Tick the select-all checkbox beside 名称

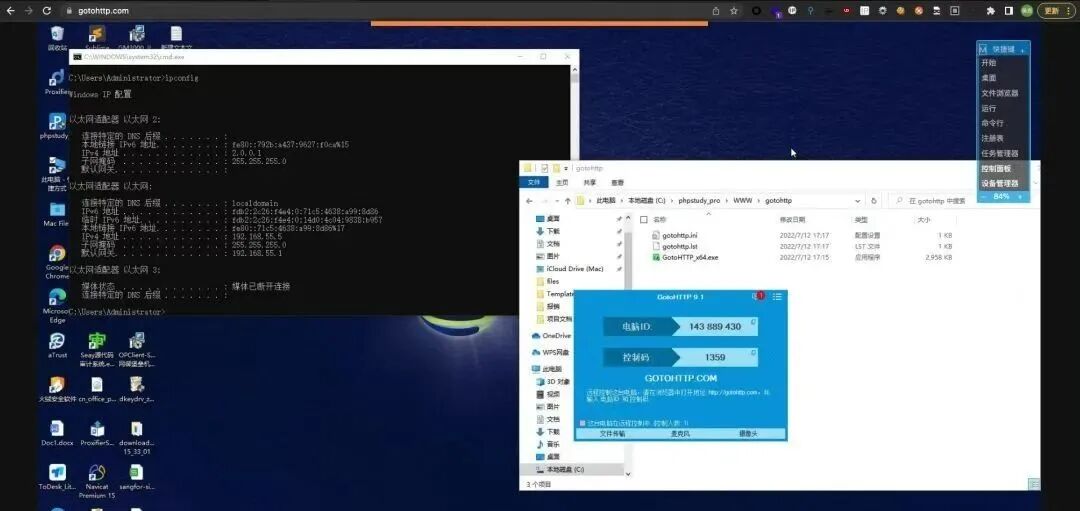(x=643, y=220)
